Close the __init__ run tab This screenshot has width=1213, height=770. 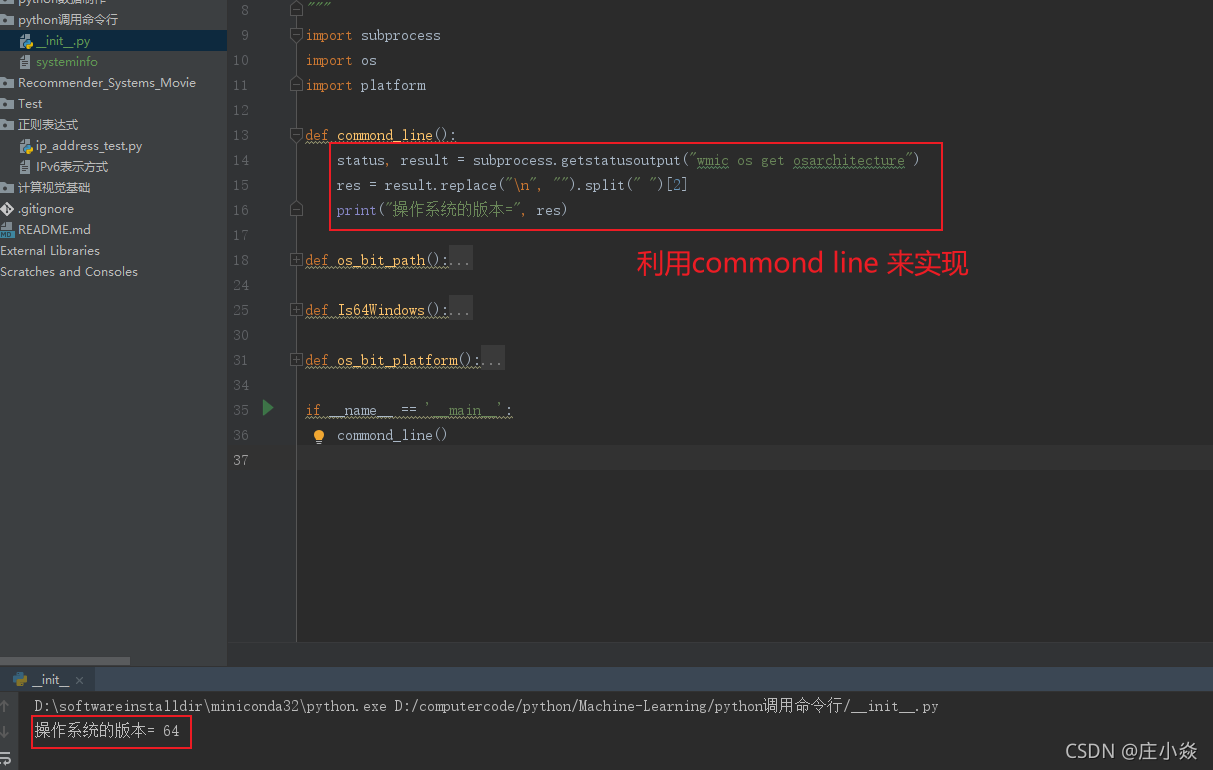[x=80, y=680]
